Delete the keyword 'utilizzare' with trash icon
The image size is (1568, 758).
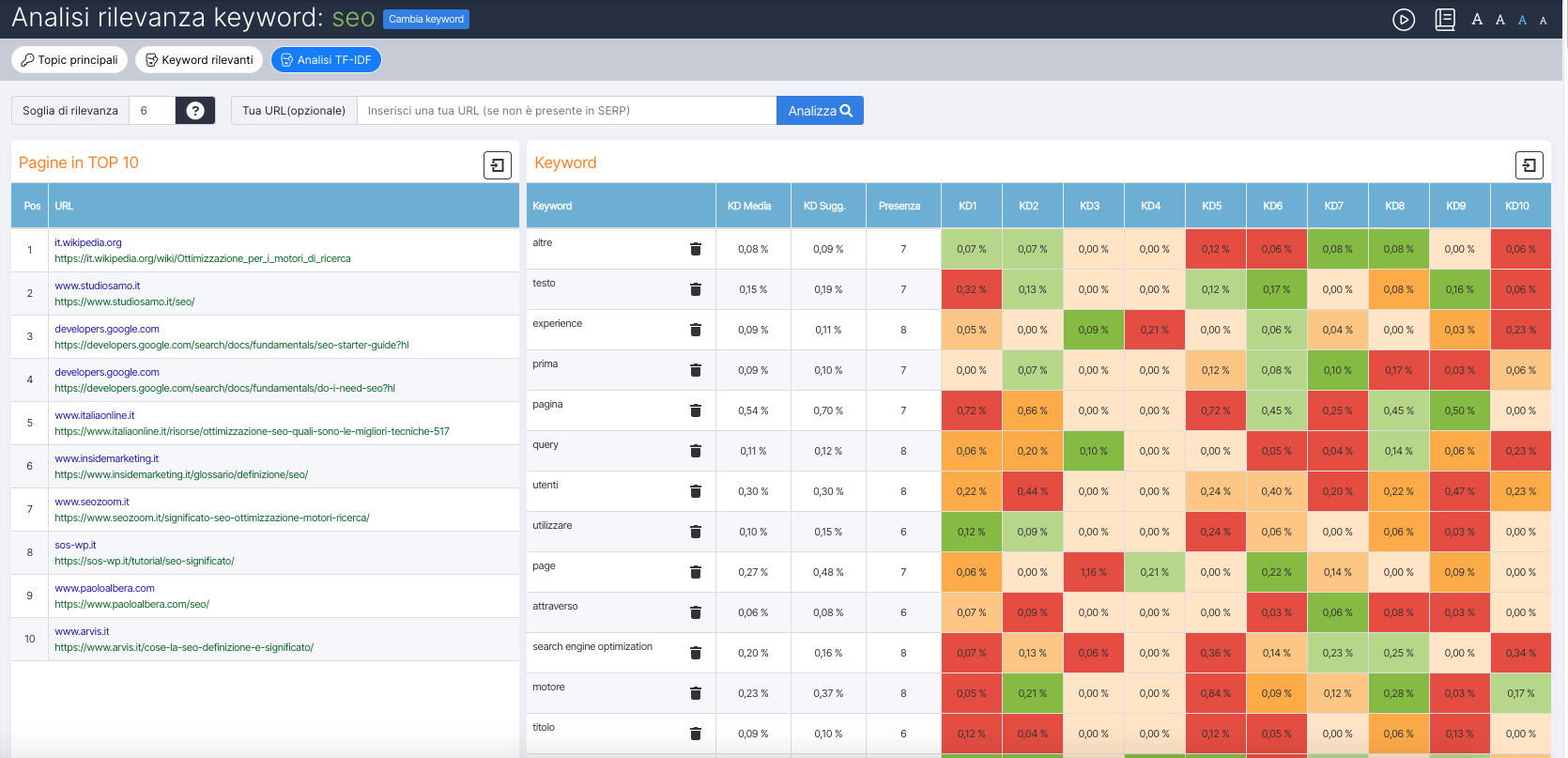point(696,532)
